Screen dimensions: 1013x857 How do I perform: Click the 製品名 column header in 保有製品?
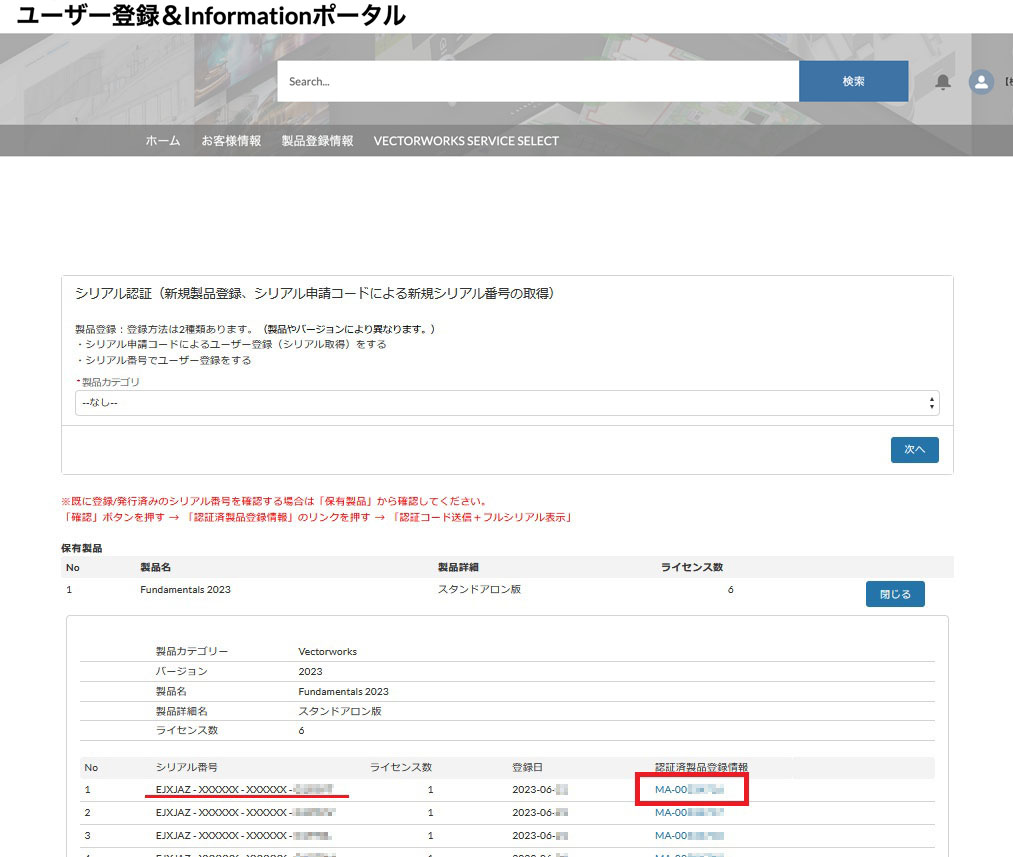156,567
